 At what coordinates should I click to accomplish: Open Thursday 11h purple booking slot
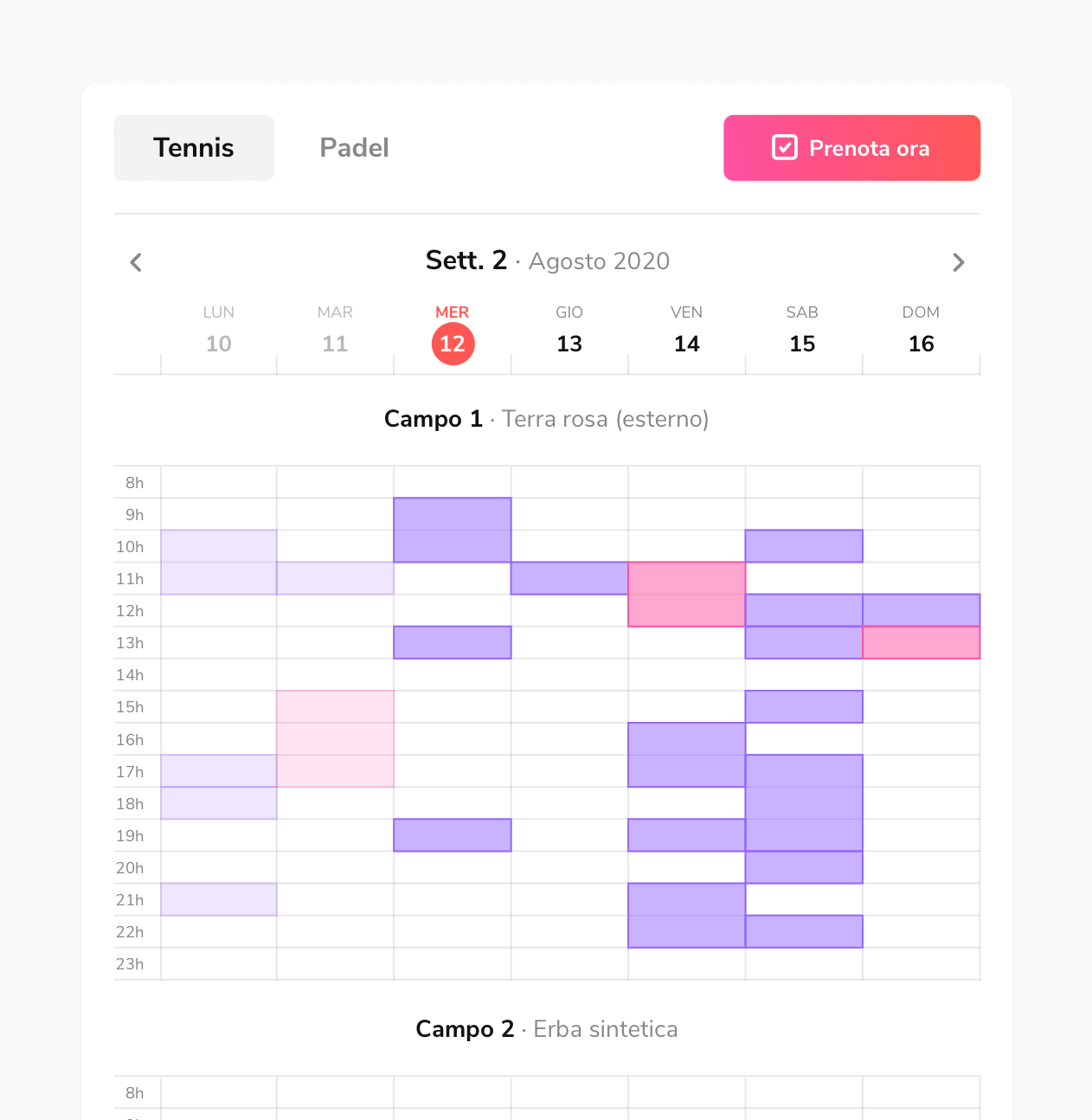(x=569, y=578)
